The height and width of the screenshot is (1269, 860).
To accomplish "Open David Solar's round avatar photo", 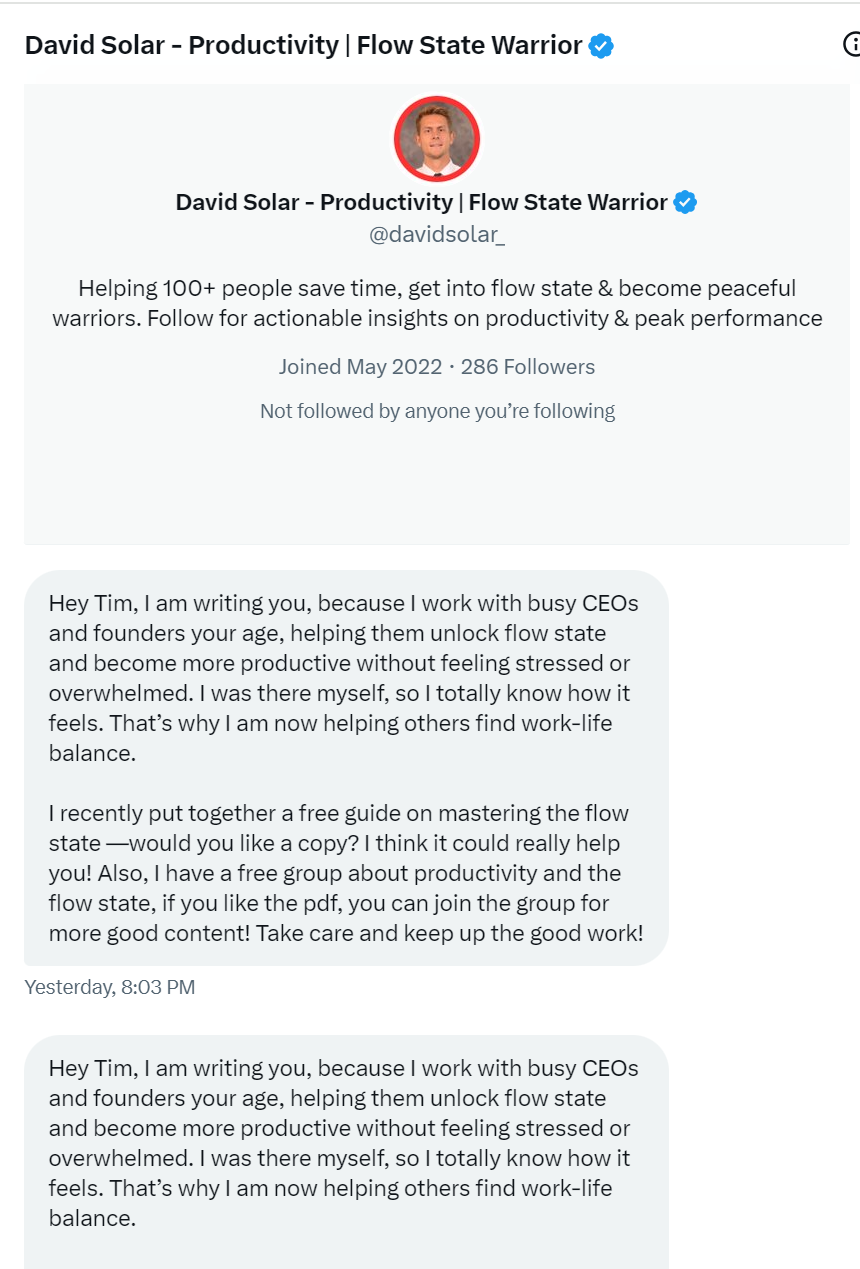I will point(437,139).
